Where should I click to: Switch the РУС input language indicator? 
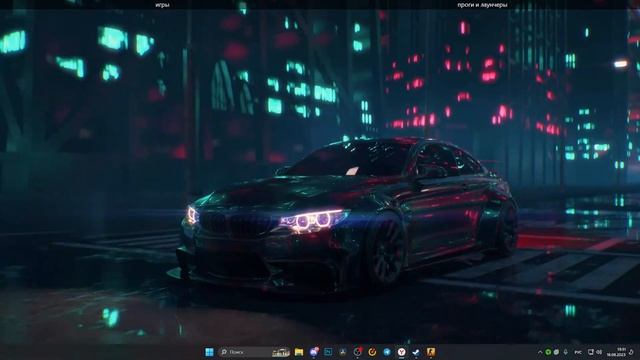(578, 352)
